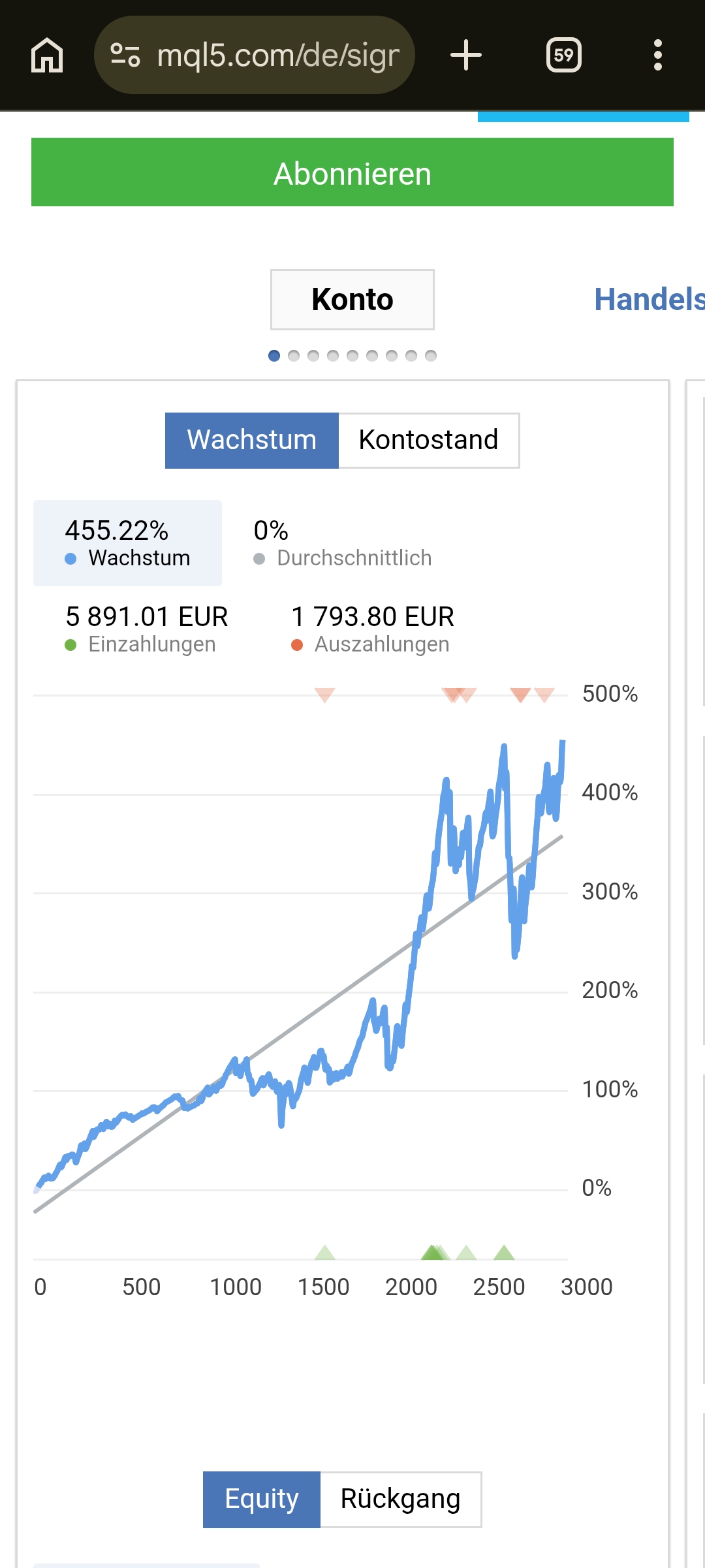Tap the browser home icon
The image size is (705, 1568).
[x=47, y=55]
